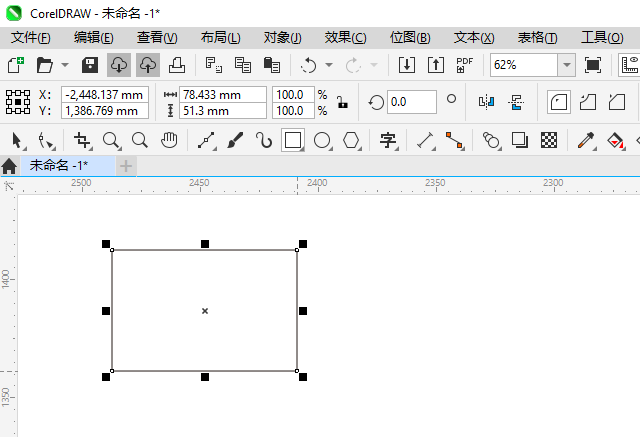
Task: Click cloud download icon
Action: coord(119,65)
